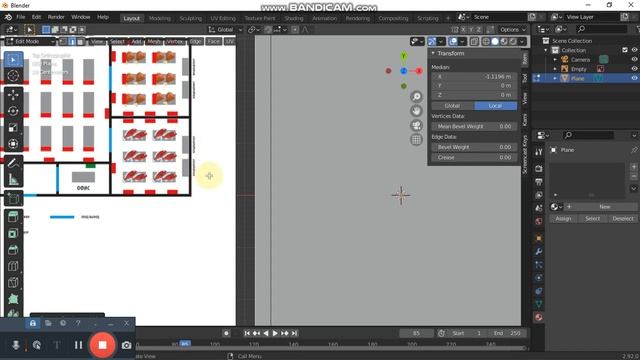Open the Modifier properties wrench tab
Screen dimensions: 640x360
pos(539,251)
